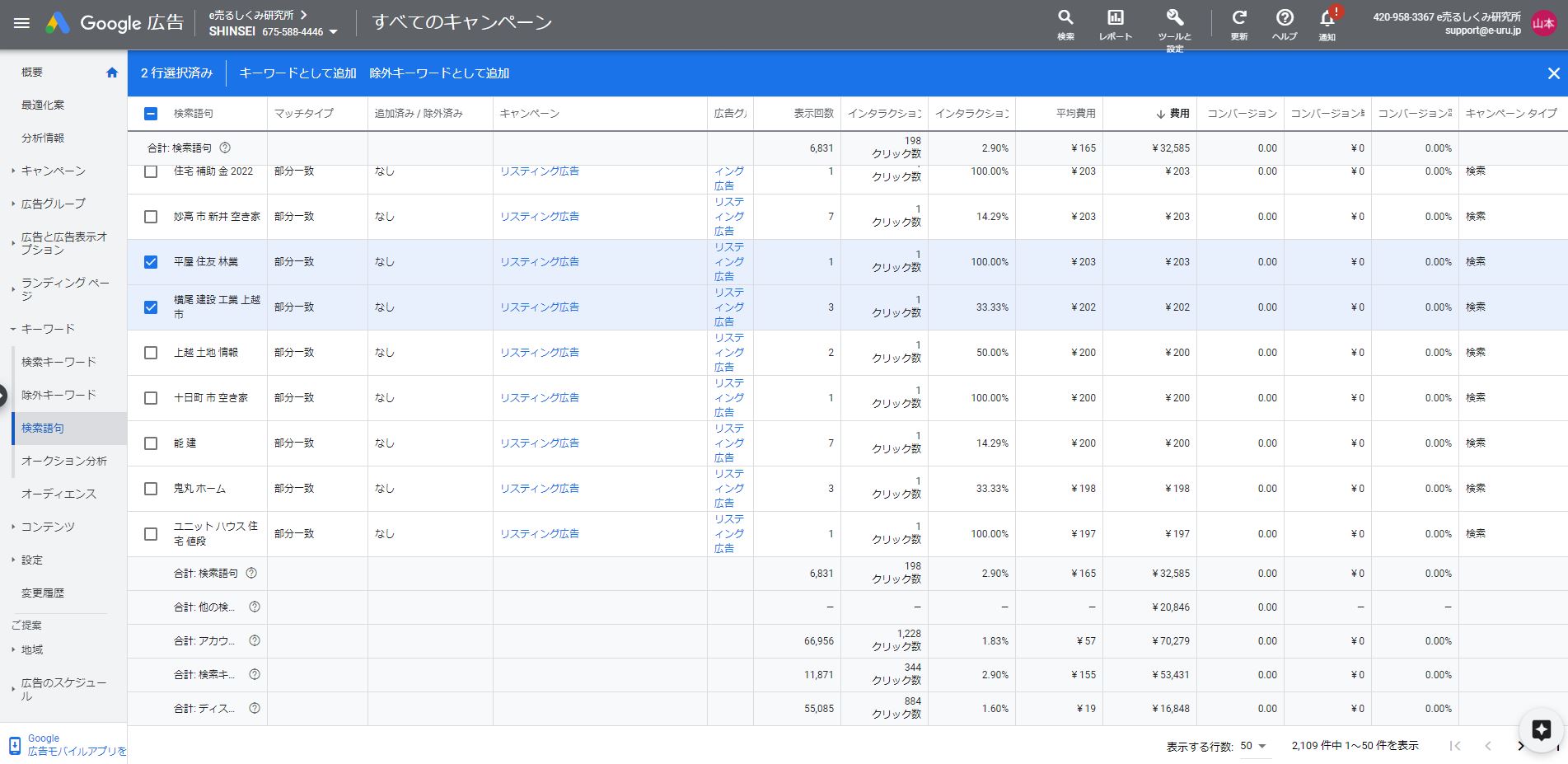
Task: Click help icon beside 合計: ディス
Action: 255,708
